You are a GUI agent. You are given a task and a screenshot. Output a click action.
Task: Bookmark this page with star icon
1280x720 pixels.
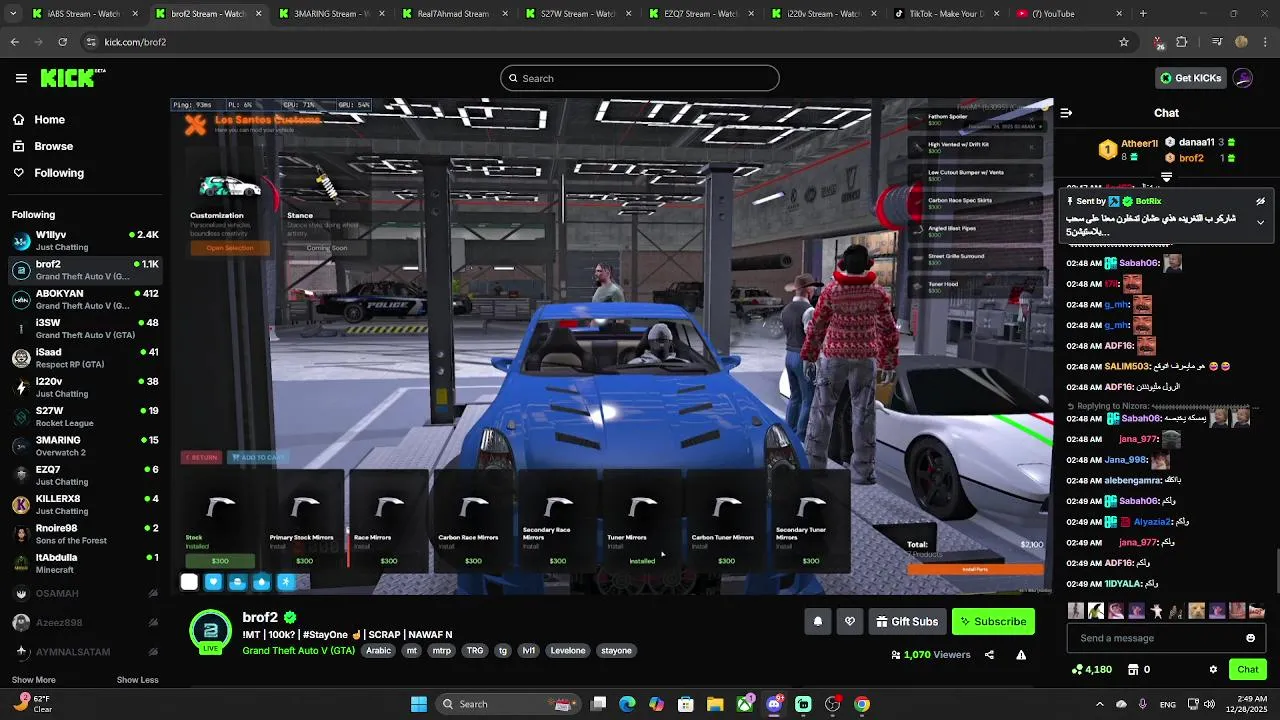click(x=1124, y=42)
